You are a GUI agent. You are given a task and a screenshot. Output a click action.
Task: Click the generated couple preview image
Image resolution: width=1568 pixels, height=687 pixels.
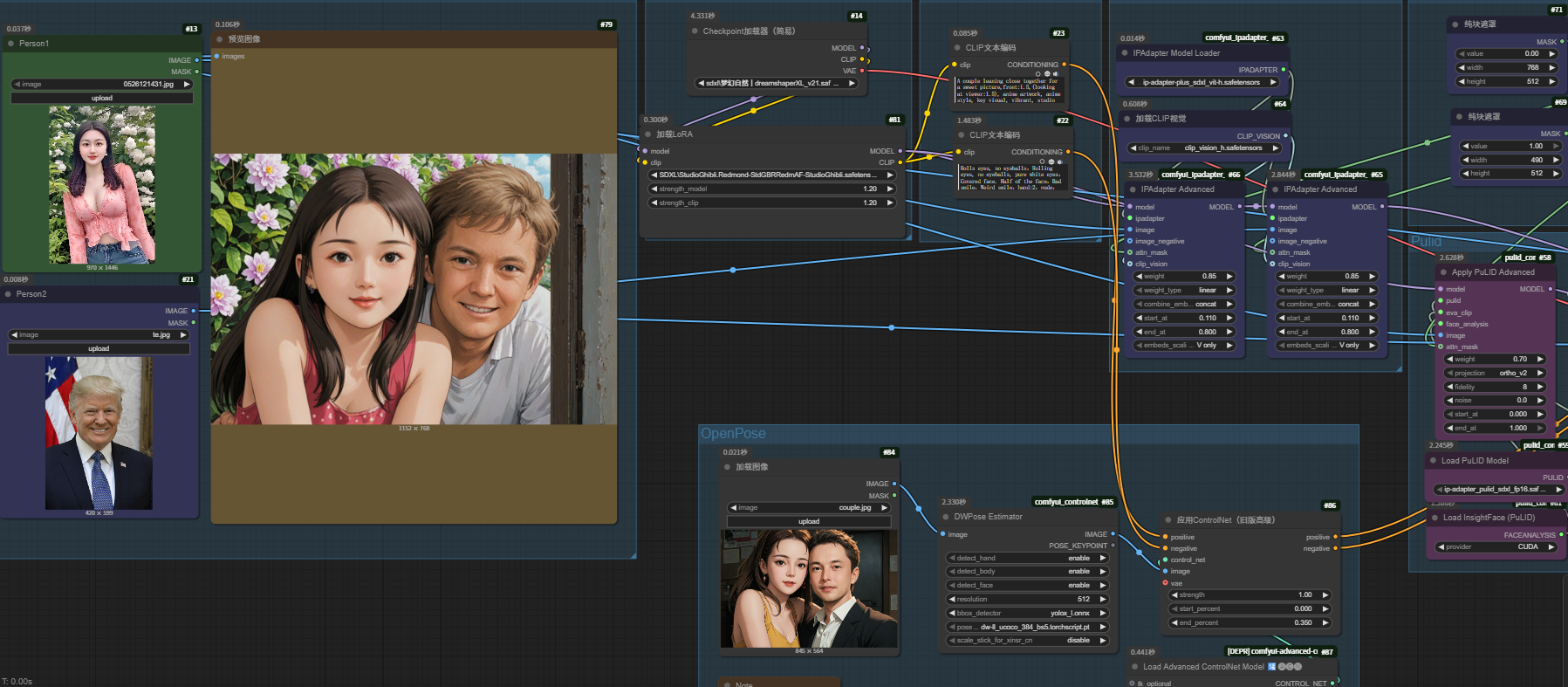point(414,289)
